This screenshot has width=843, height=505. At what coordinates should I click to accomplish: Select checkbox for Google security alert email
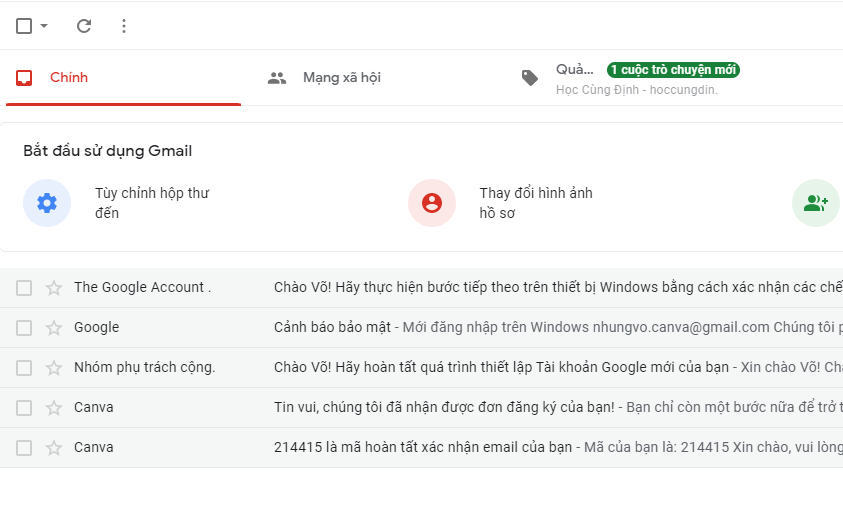24,328
